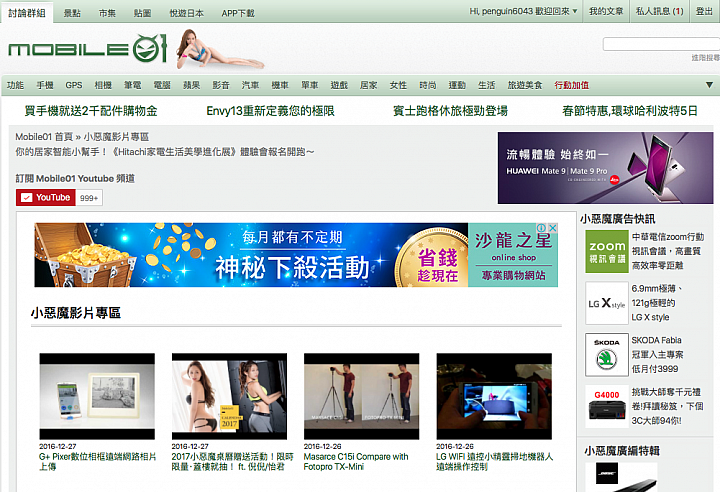Click the Mobile01 logo

pos(87,49)
